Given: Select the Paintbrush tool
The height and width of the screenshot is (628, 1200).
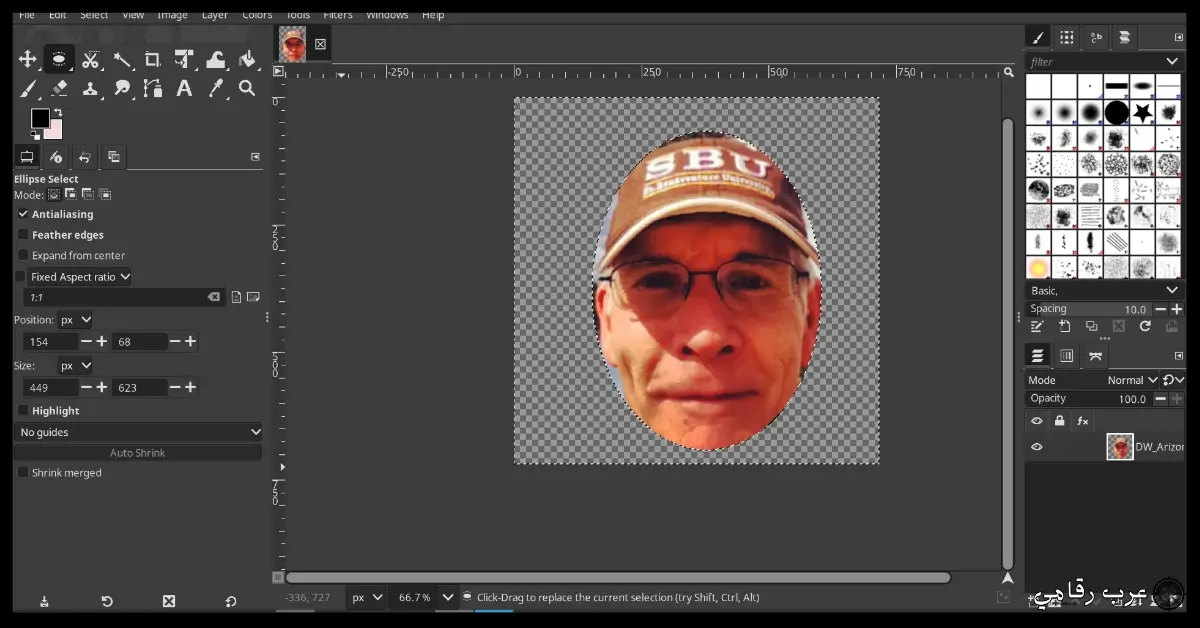Looking at the screenshot, I should tap(27, 88).
